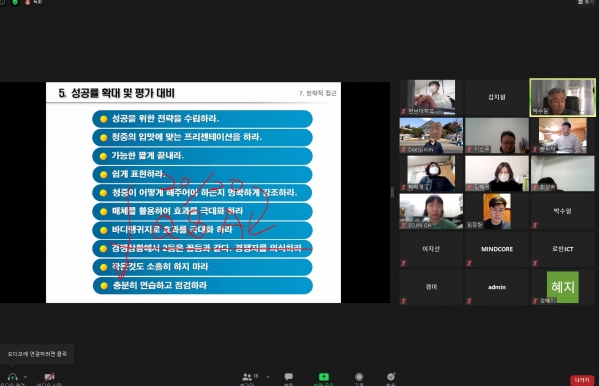This screenshot has width=600, height=386.
Task: Select the MINDCORE participant tile
Action: click(x=497, y=249)
